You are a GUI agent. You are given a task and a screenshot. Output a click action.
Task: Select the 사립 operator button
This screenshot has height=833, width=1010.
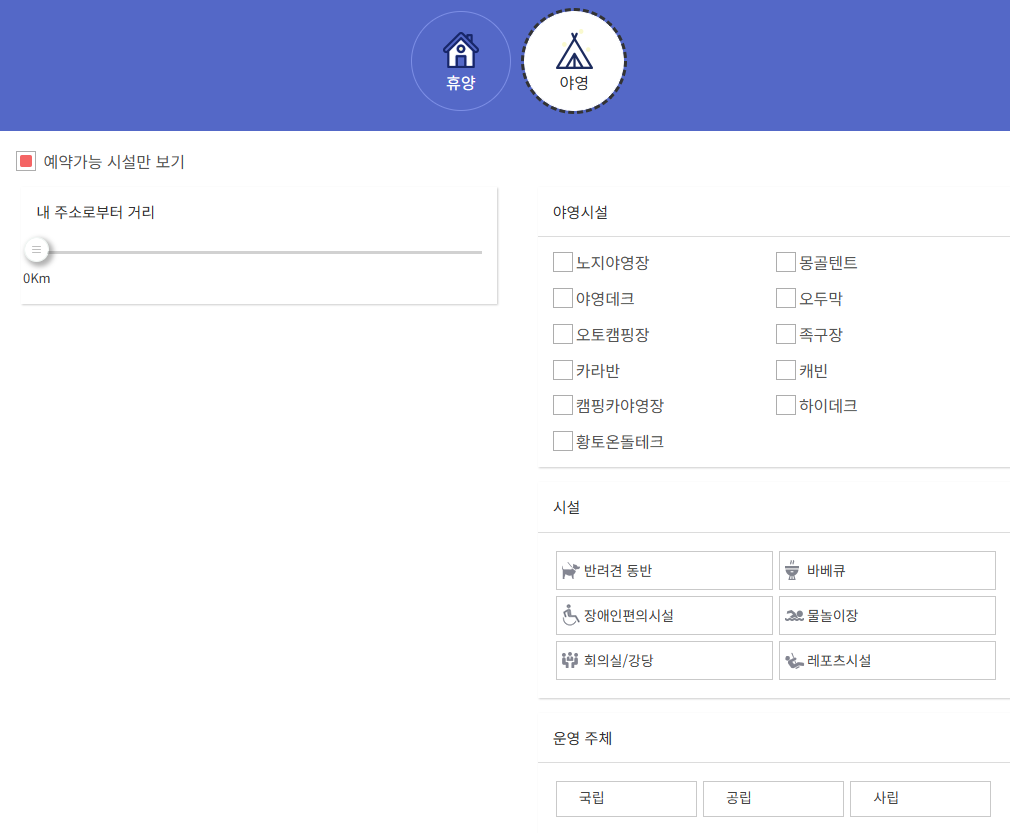919,798
